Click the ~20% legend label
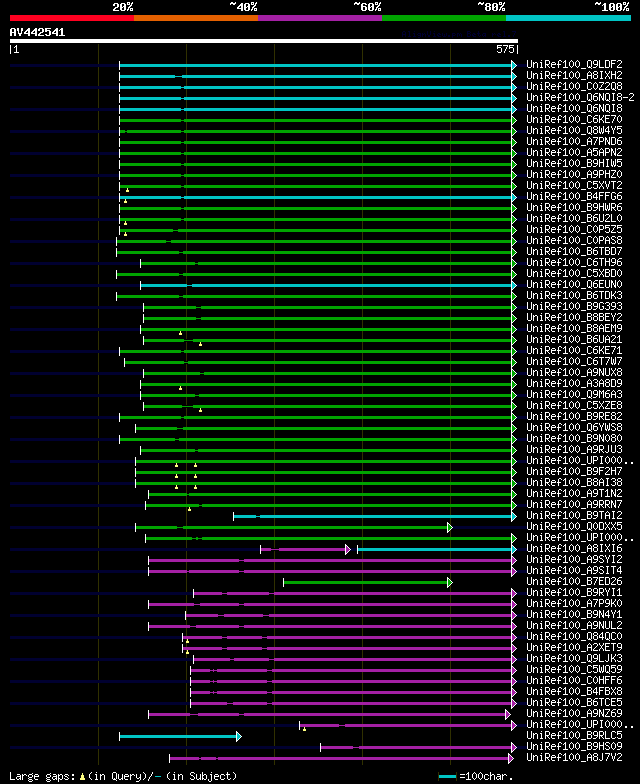The height and width of the screenshot is (784, 640). point(122,7)
